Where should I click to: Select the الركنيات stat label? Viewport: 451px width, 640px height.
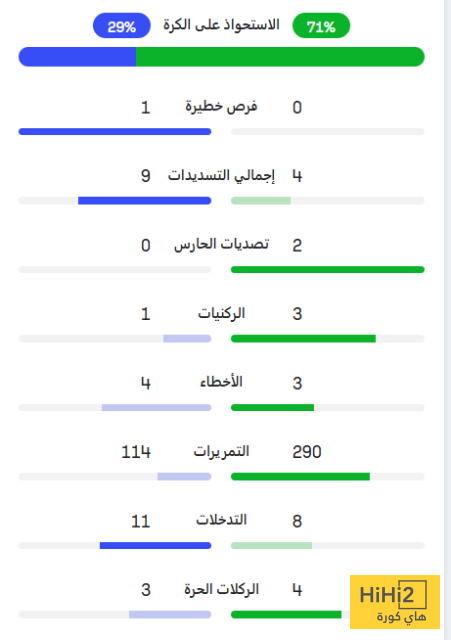pos(221,313)
